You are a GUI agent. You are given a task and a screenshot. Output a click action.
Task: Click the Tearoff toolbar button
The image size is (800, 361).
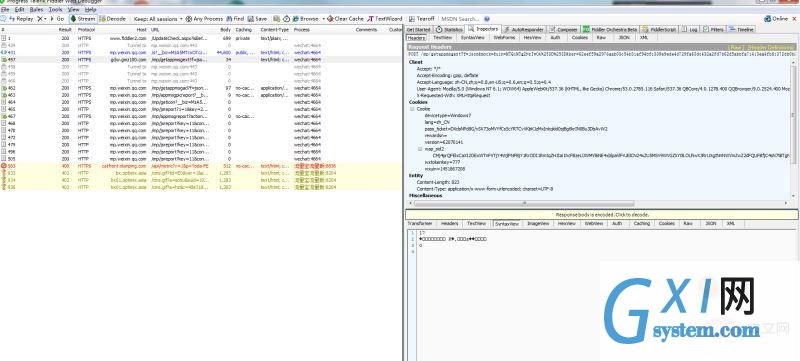click(421, 19)
